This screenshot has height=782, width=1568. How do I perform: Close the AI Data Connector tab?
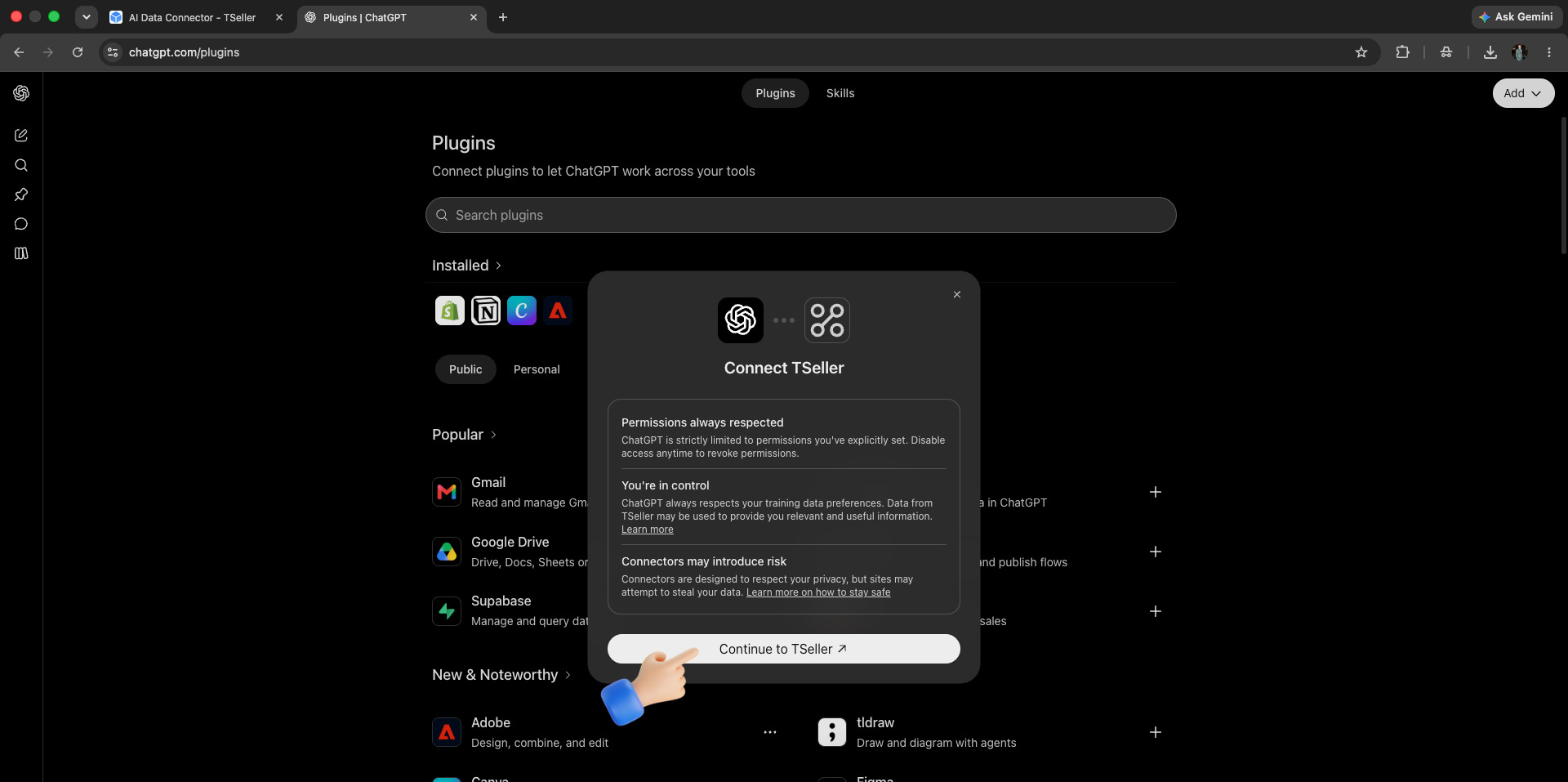coord(279,17)
